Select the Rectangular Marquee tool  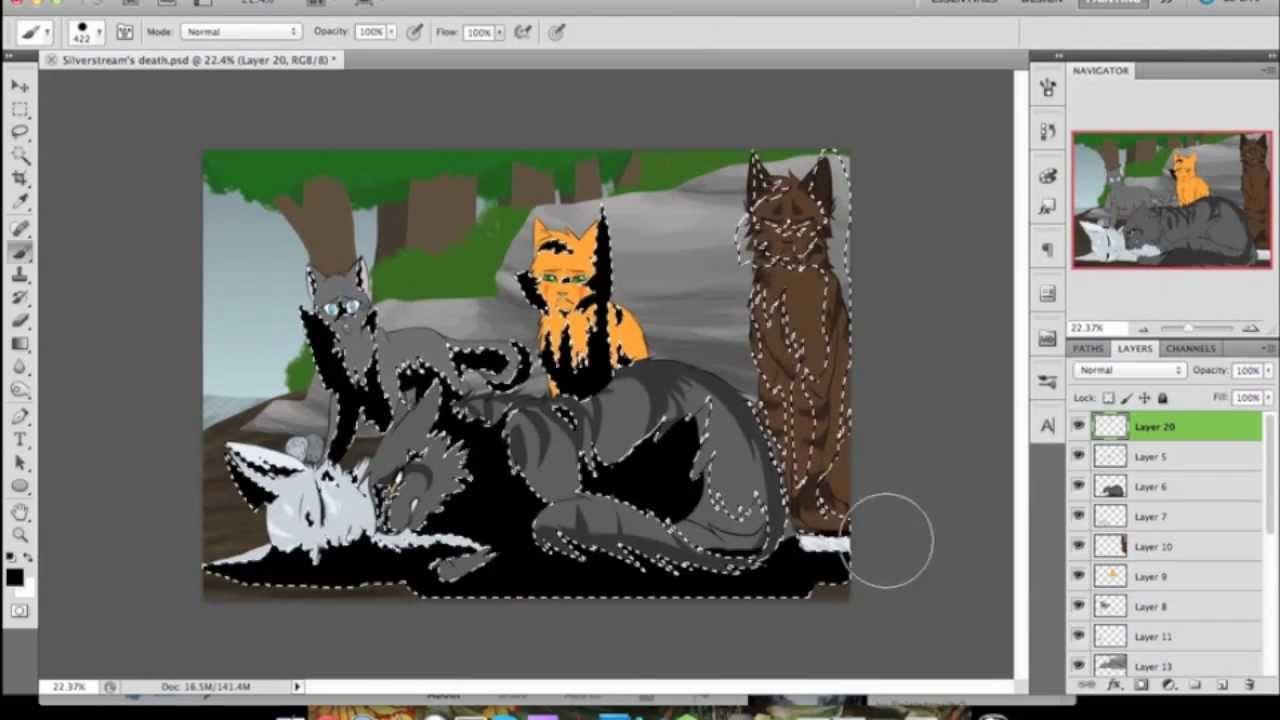tap(20, 109)
